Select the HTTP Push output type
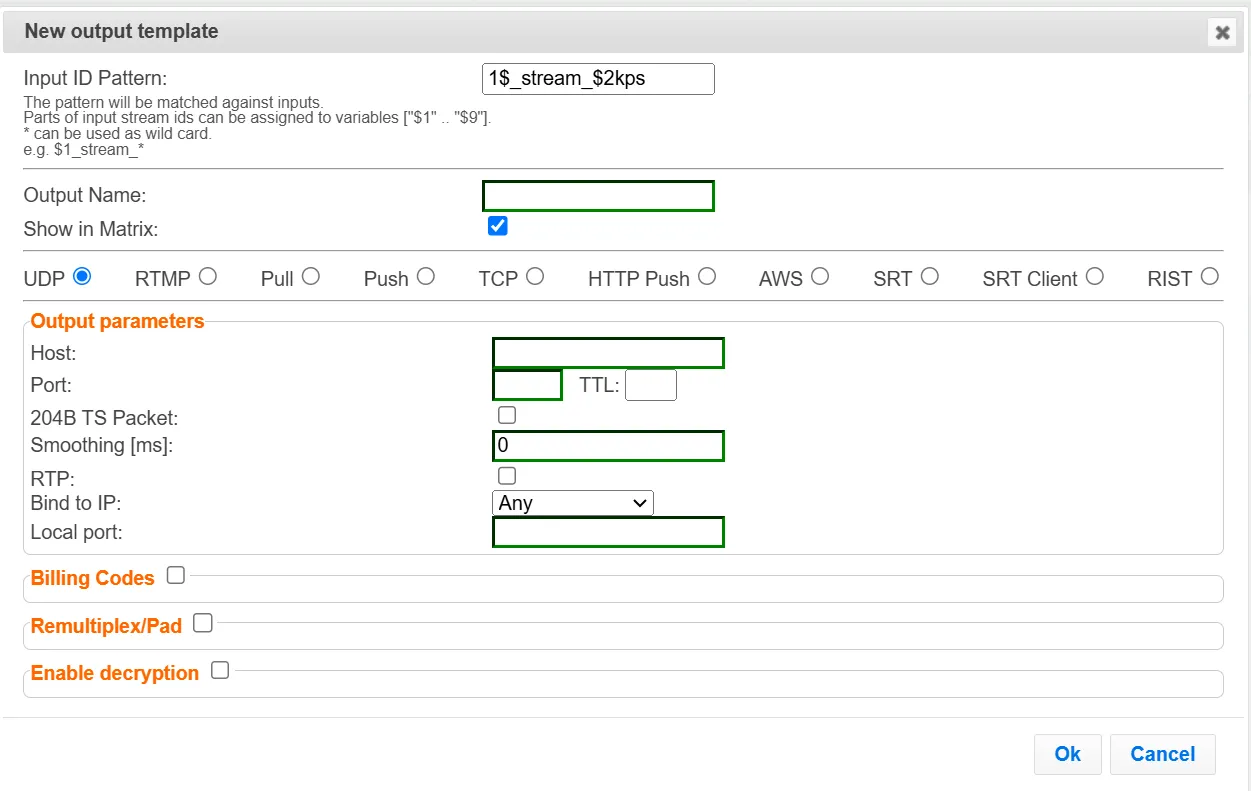Screen dimensions: 1251x791 tap(707, 276)
